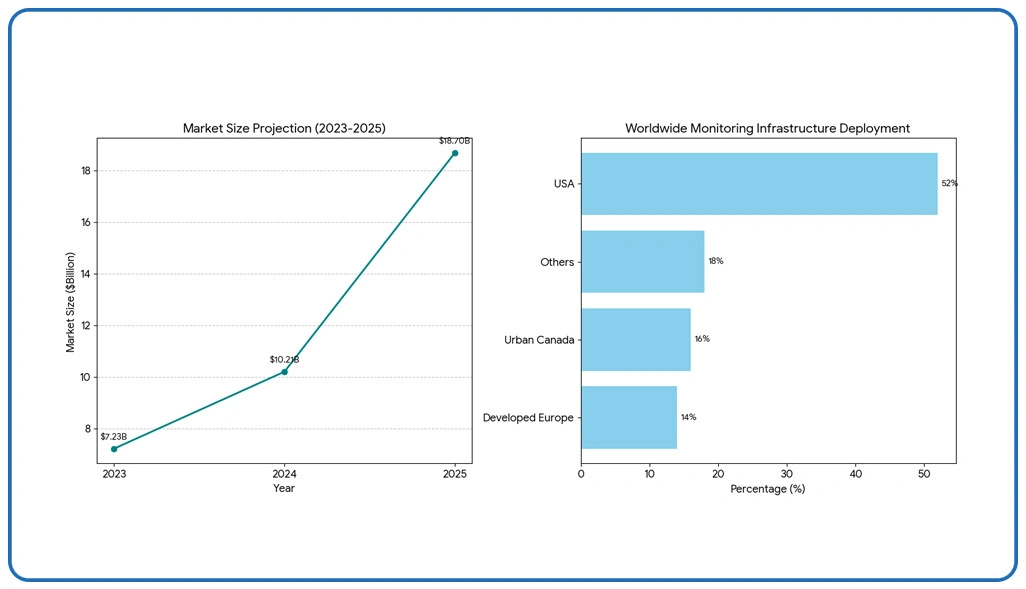Click the 14% bar value label

tap(688, 417)
